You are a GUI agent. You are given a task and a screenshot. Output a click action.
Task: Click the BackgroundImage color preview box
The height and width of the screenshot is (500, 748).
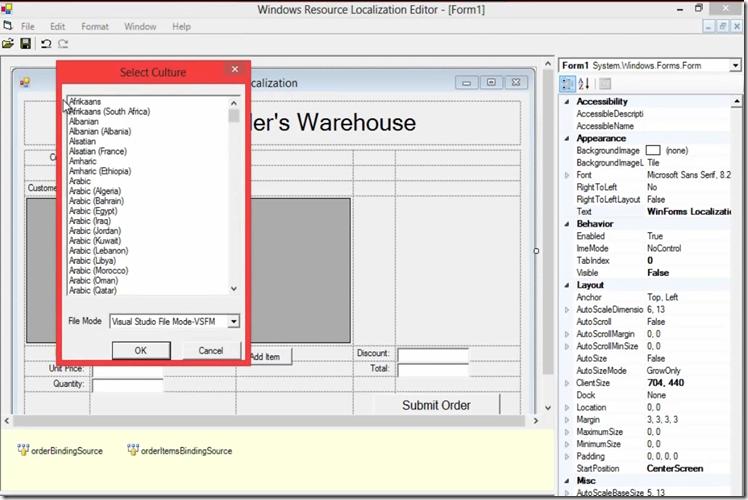[x=653, y=151]
